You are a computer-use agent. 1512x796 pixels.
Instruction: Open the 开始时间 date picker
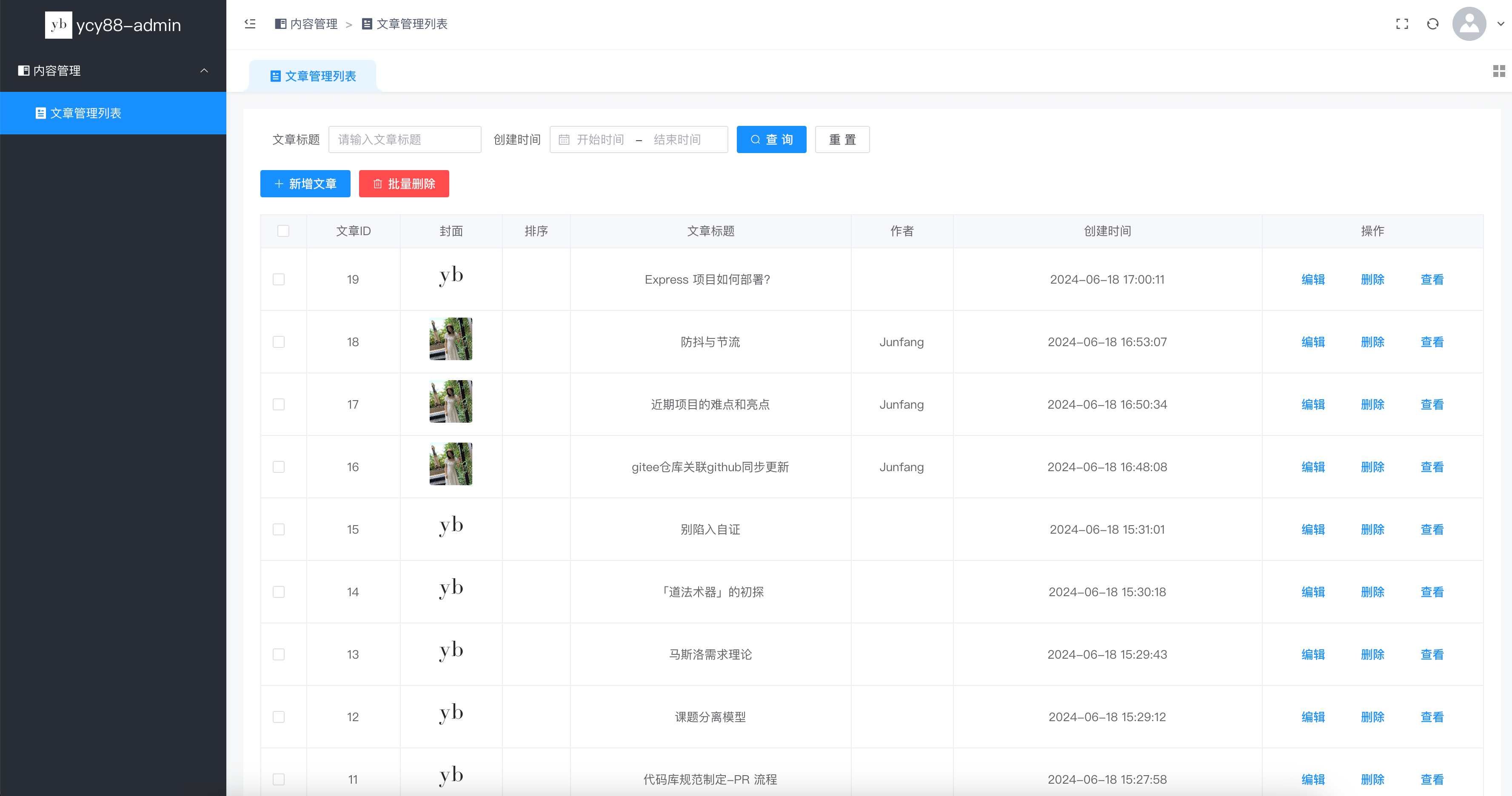tap(600, 139)
